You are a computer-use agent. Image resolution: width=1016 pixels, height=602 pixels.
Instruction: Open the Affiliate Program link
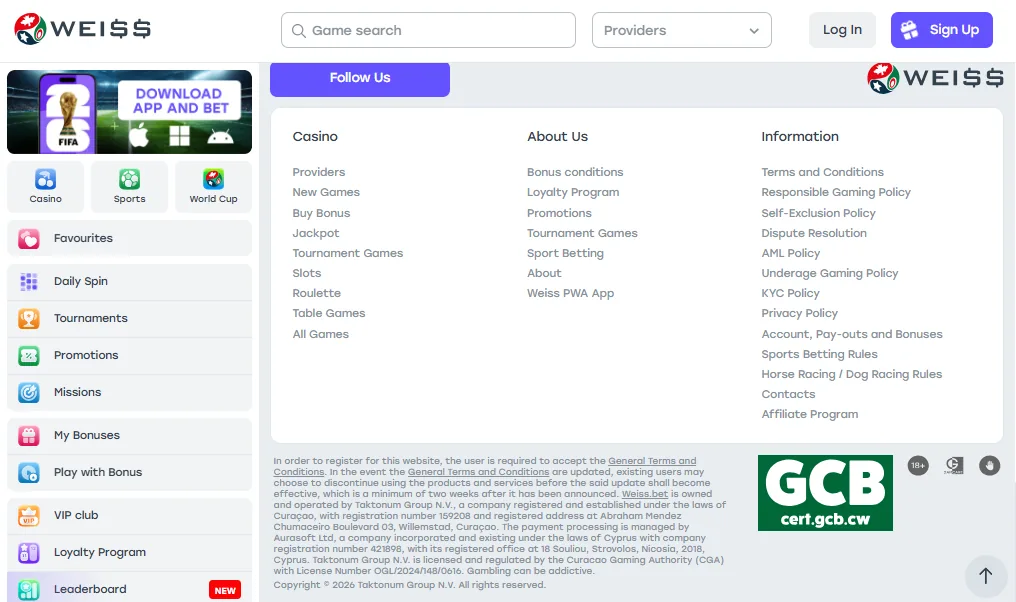(x=809, y=415)
